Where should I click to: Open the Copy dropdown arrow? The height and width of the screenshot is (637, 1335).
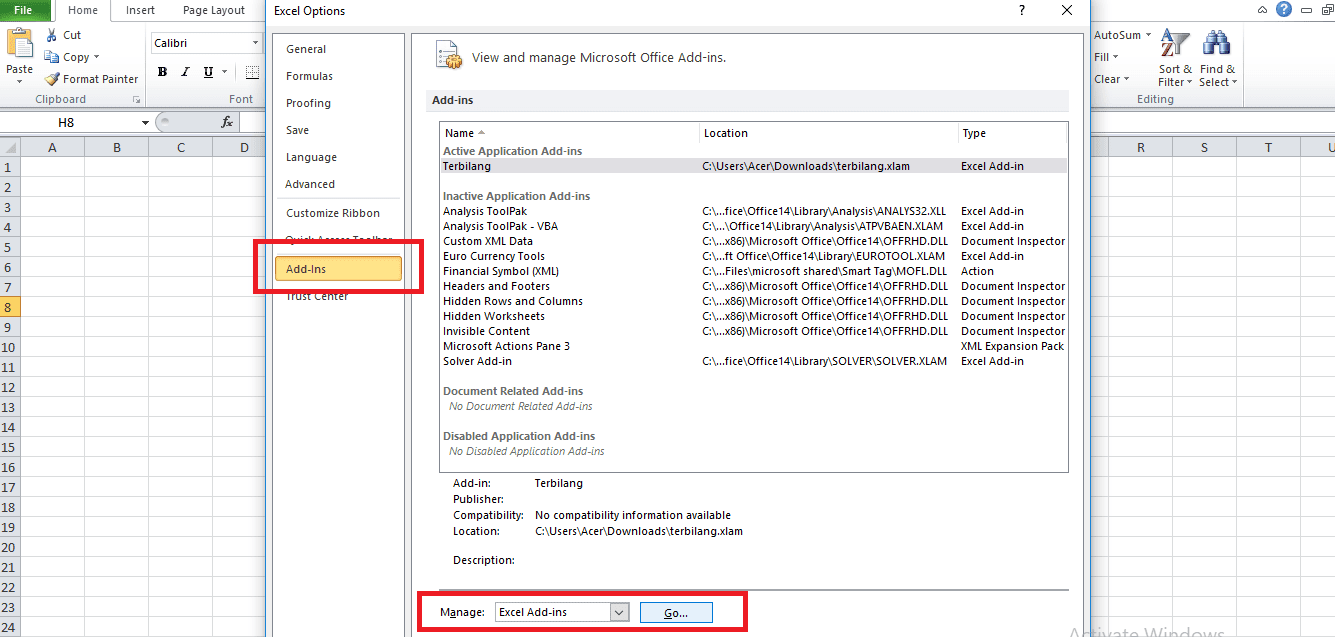[98, 58]
